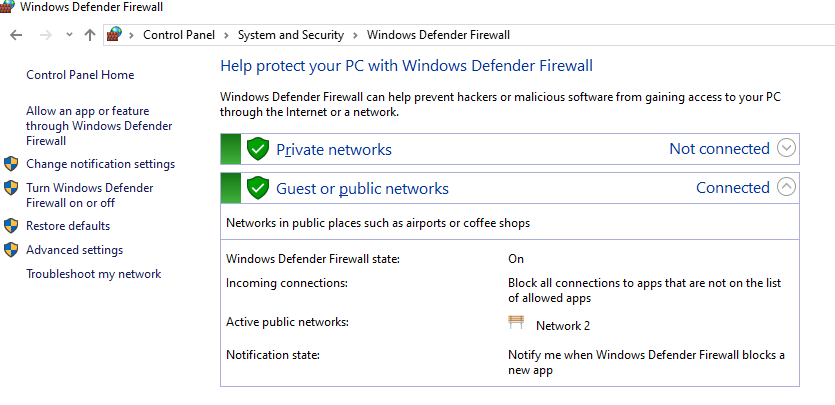Select the Network 2 entry text
This screenshot has width=835, height=405.
563,326
